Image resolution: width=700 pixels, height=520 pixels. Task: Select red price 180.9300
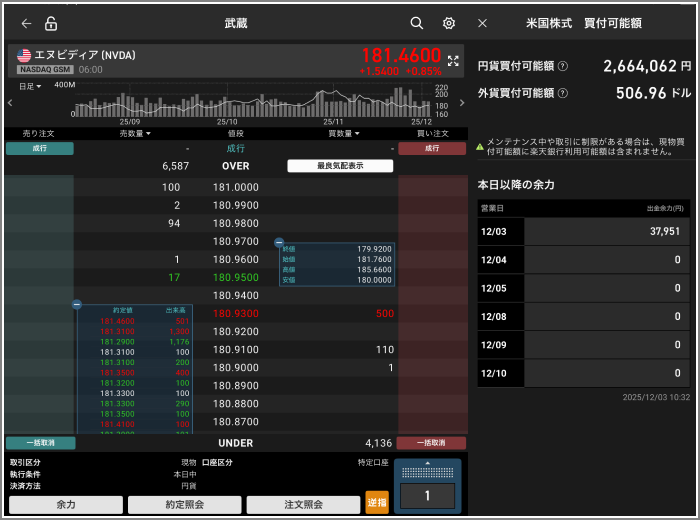[236, 313]
